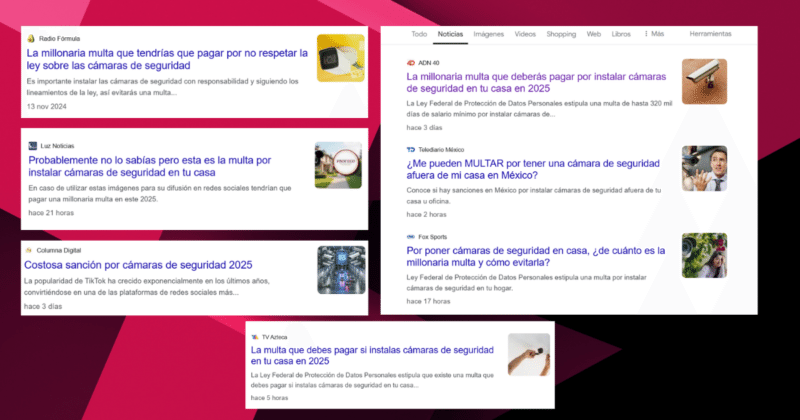
Task: Go to the Shopping tab
Action: pos(561,34)
